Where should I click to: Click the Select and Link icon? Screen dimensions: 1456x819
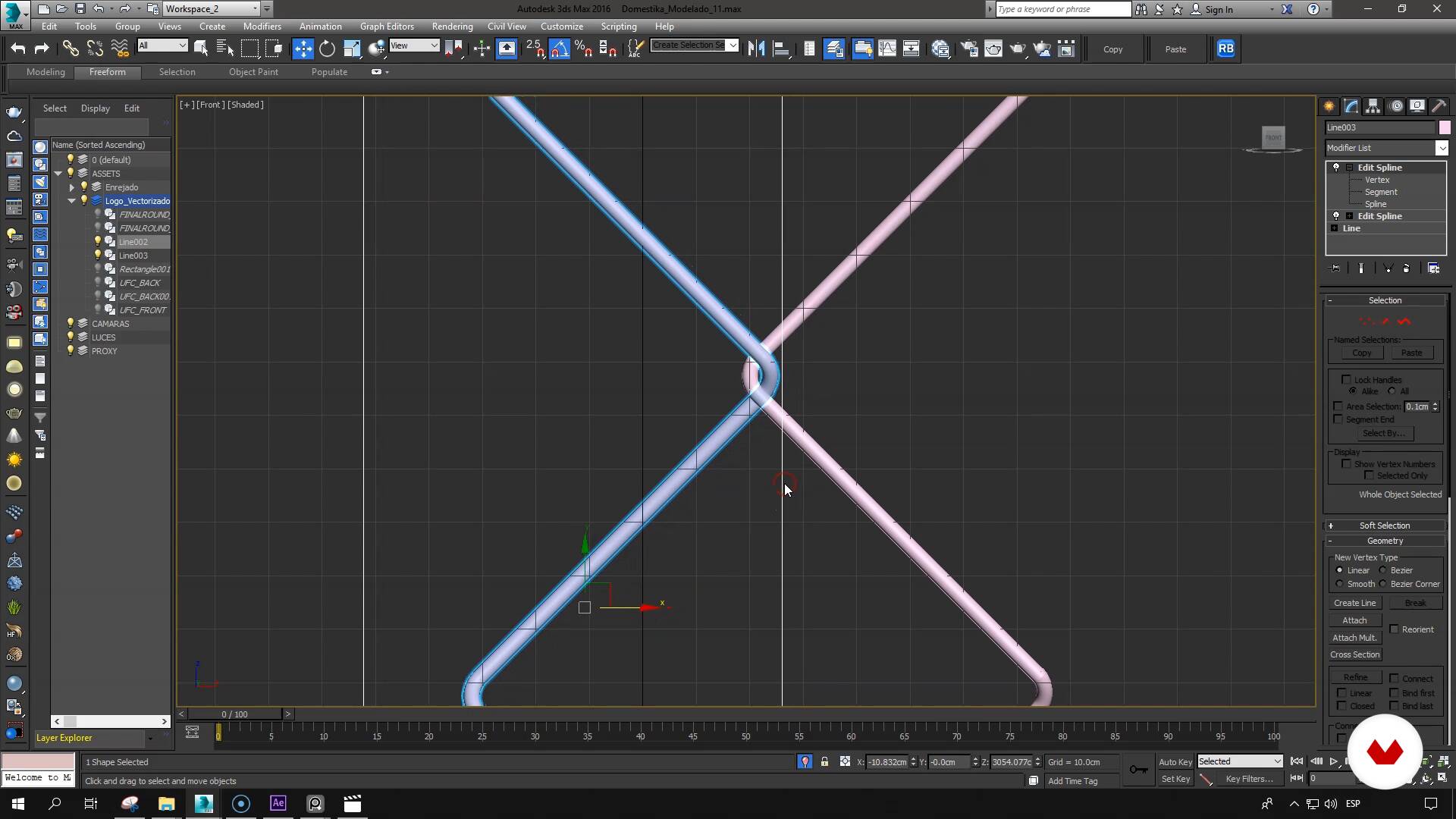pyautogui.click(x=71, y=49)
